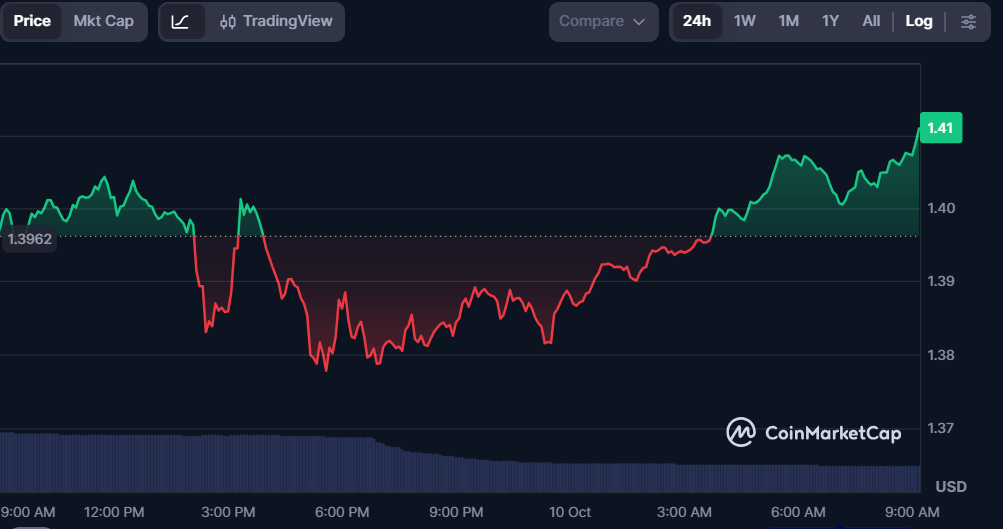Click the 1.40 y-axis label
The height and width of the screenshot is (529, 1003).
point(941,209)
